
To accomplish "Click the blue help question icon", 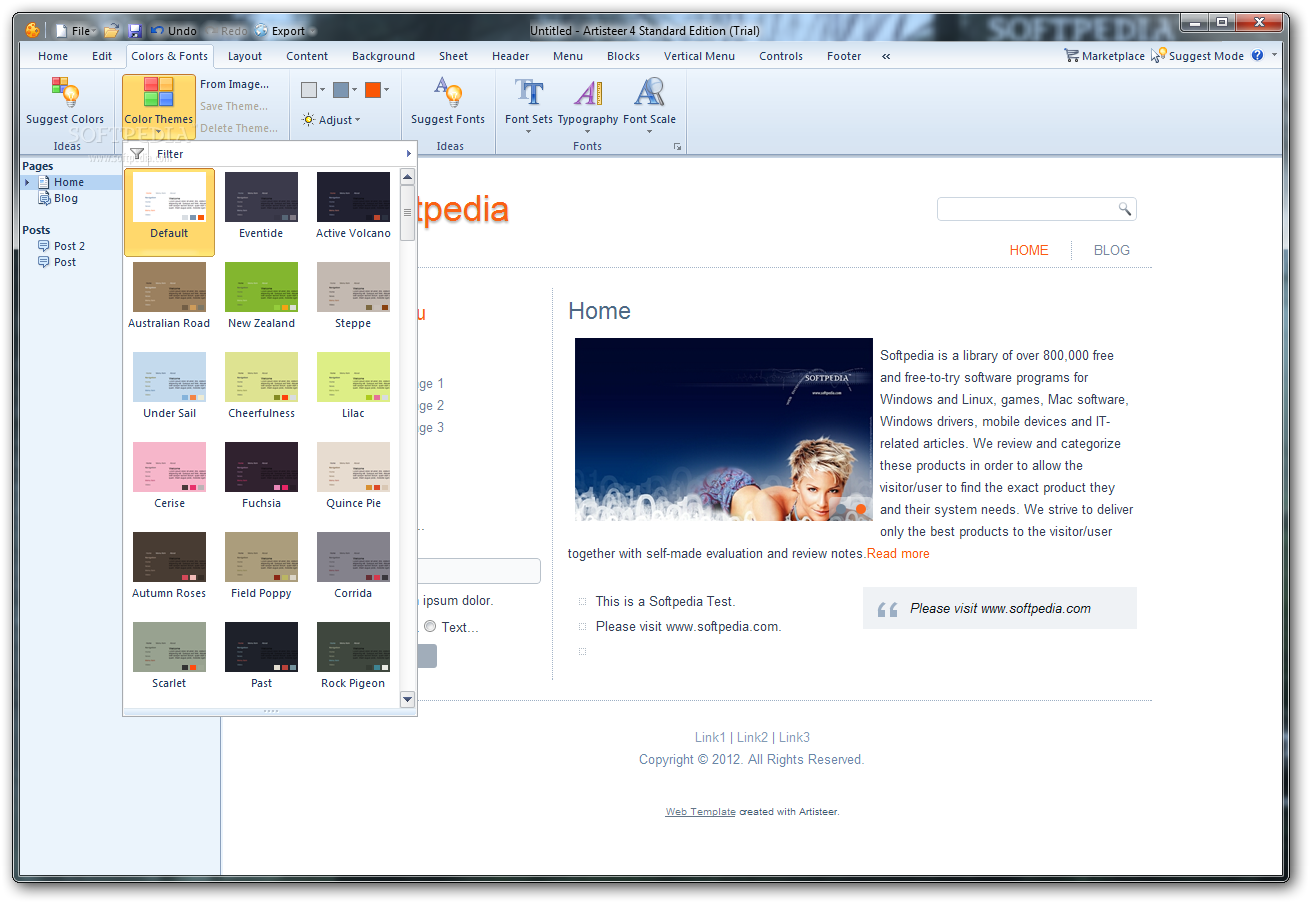I will (1257, 56).
